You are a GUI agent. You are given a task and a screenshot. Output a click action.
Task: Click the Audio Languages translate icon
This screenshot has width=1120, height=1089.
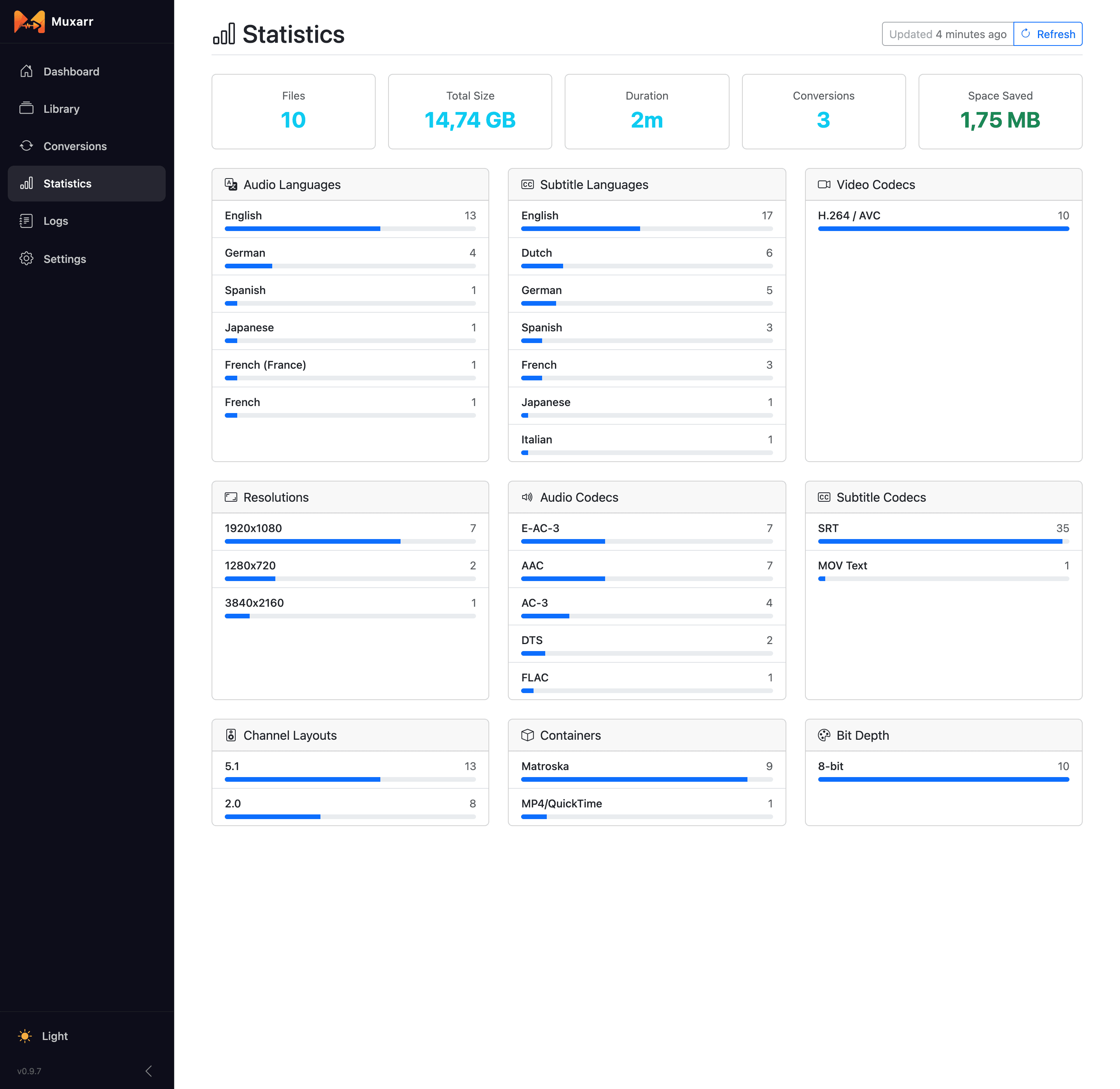231,184
